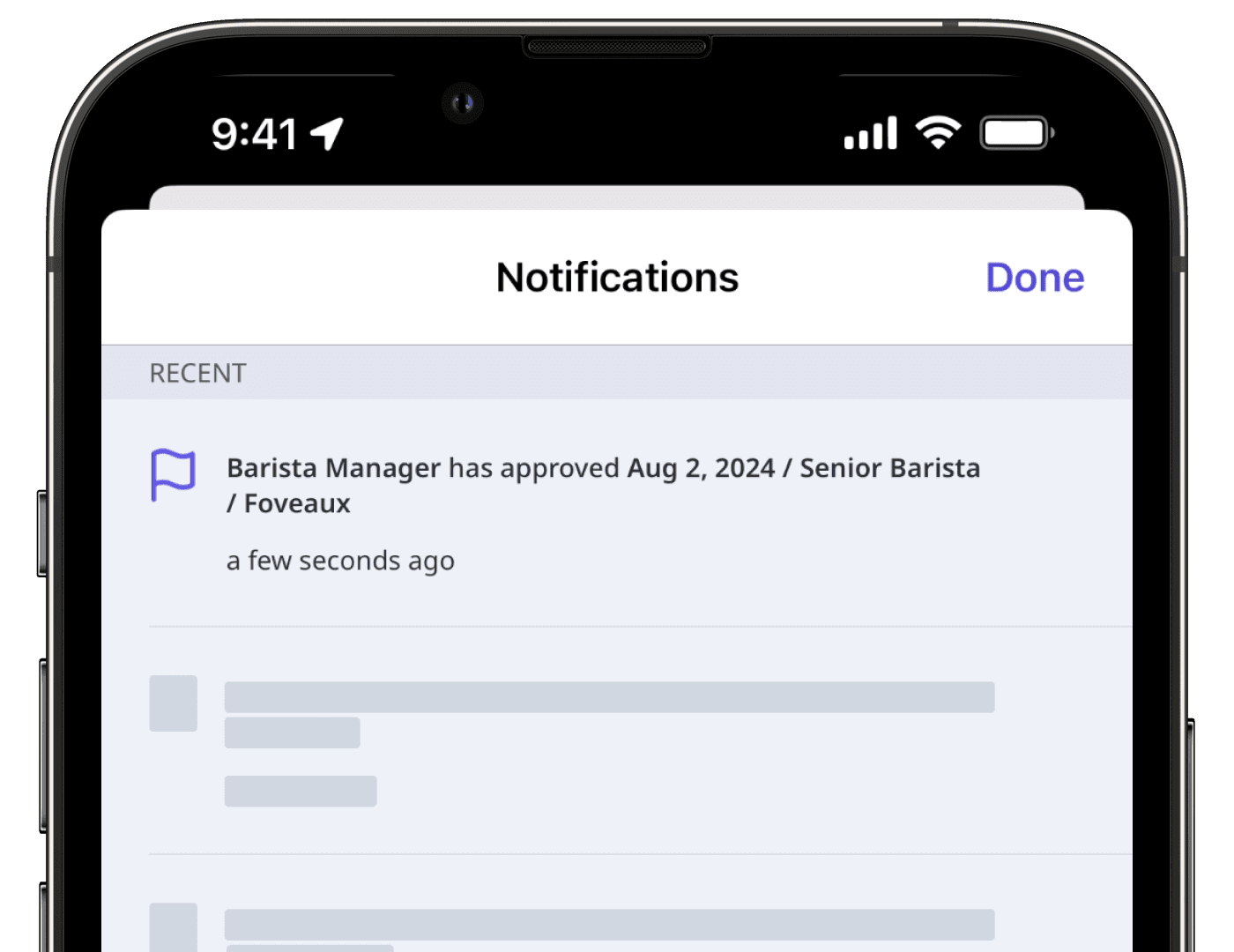Select the Notifications title text
Screen dimensions: 1234x952
point(617,276)
